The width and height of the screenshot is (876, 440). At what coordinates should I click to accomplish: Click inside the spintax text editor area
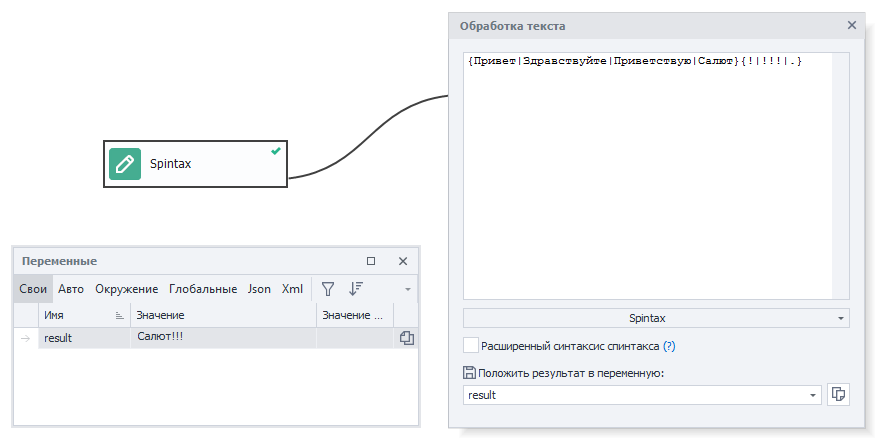pos(655,180)
